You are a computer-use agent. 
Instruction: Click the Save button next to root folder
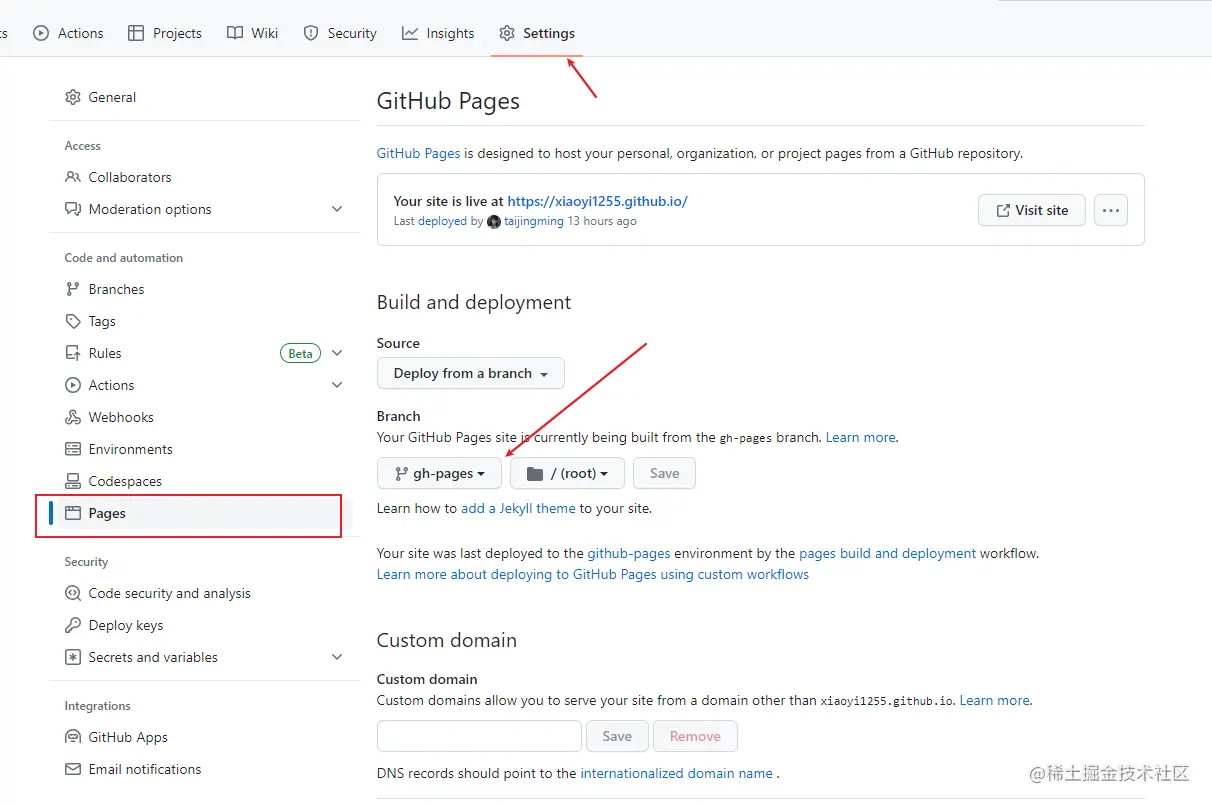(x=664, y=473)
